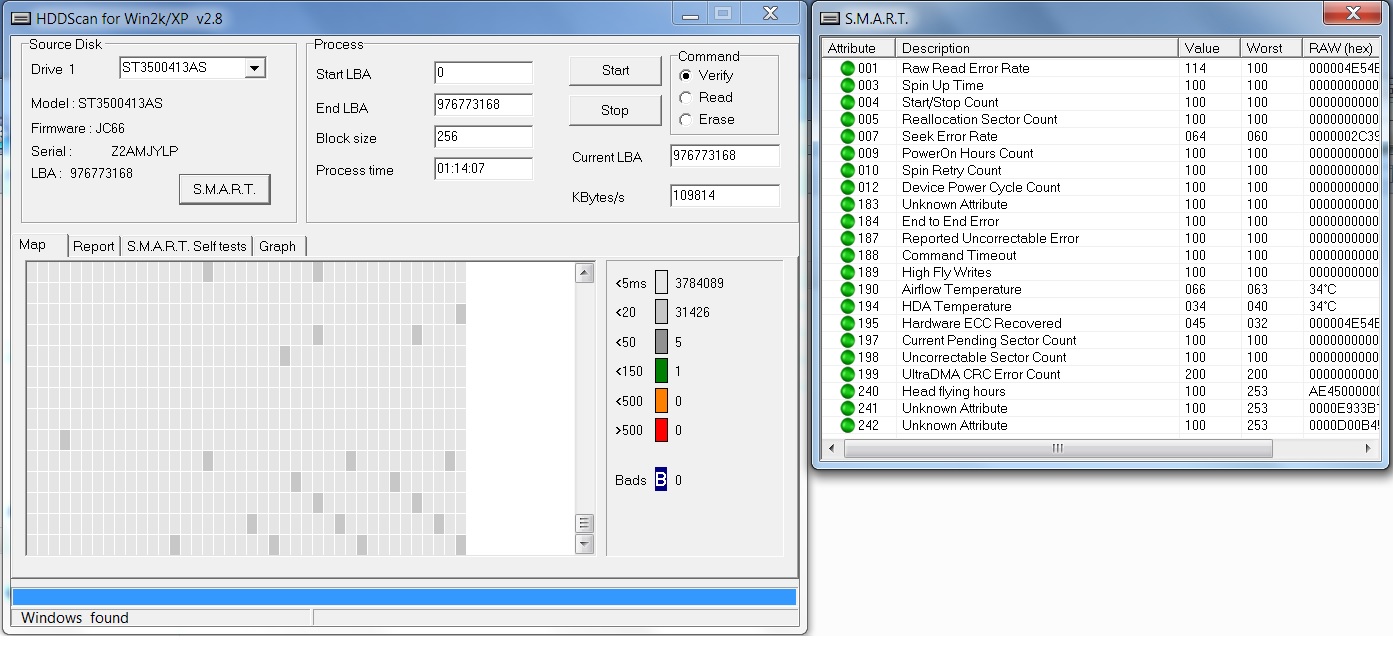The width and height of the screenshot is (1393, 648).
Task: Click green status icon for attribute 010
Action: [848, 170]
